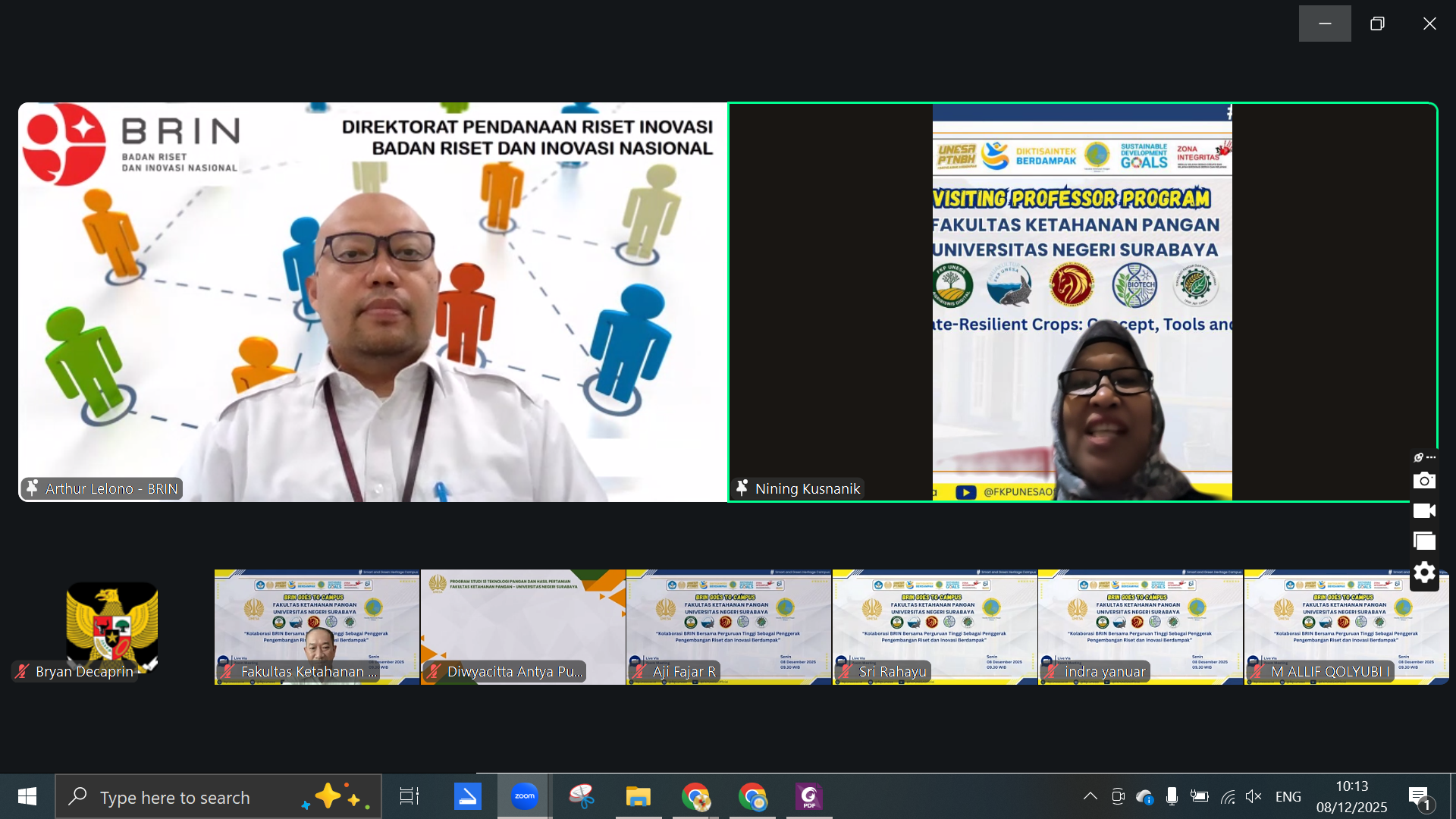Open the notification center with one alert
This screenshot has width=1456, height=819.
[1420, 796]
